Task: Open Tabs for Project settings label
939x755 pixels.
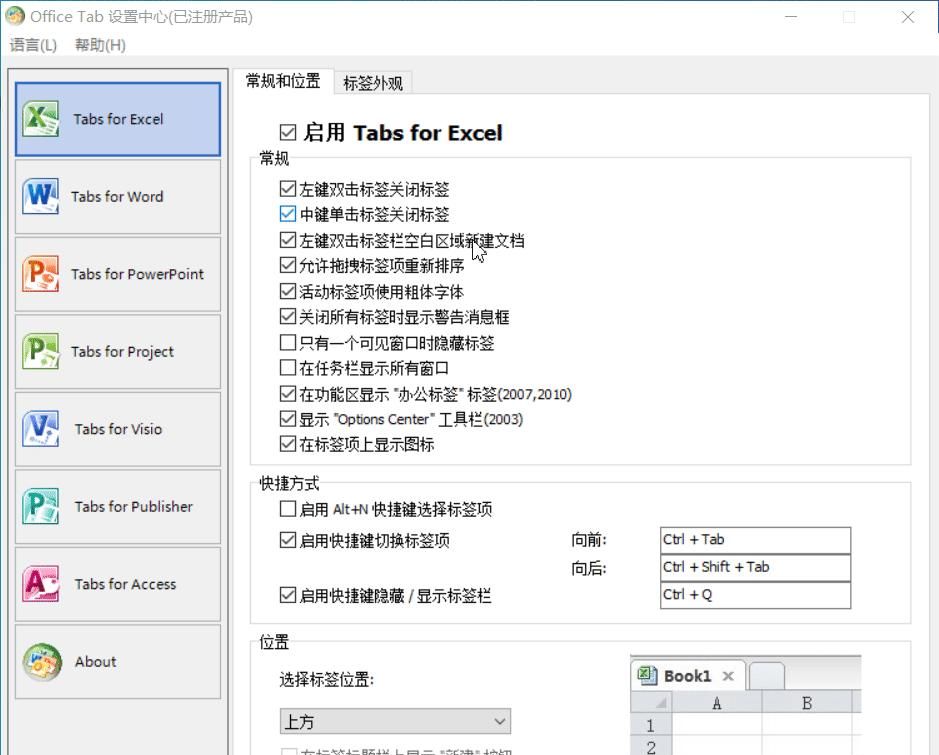Action: [x=122, y=351]
